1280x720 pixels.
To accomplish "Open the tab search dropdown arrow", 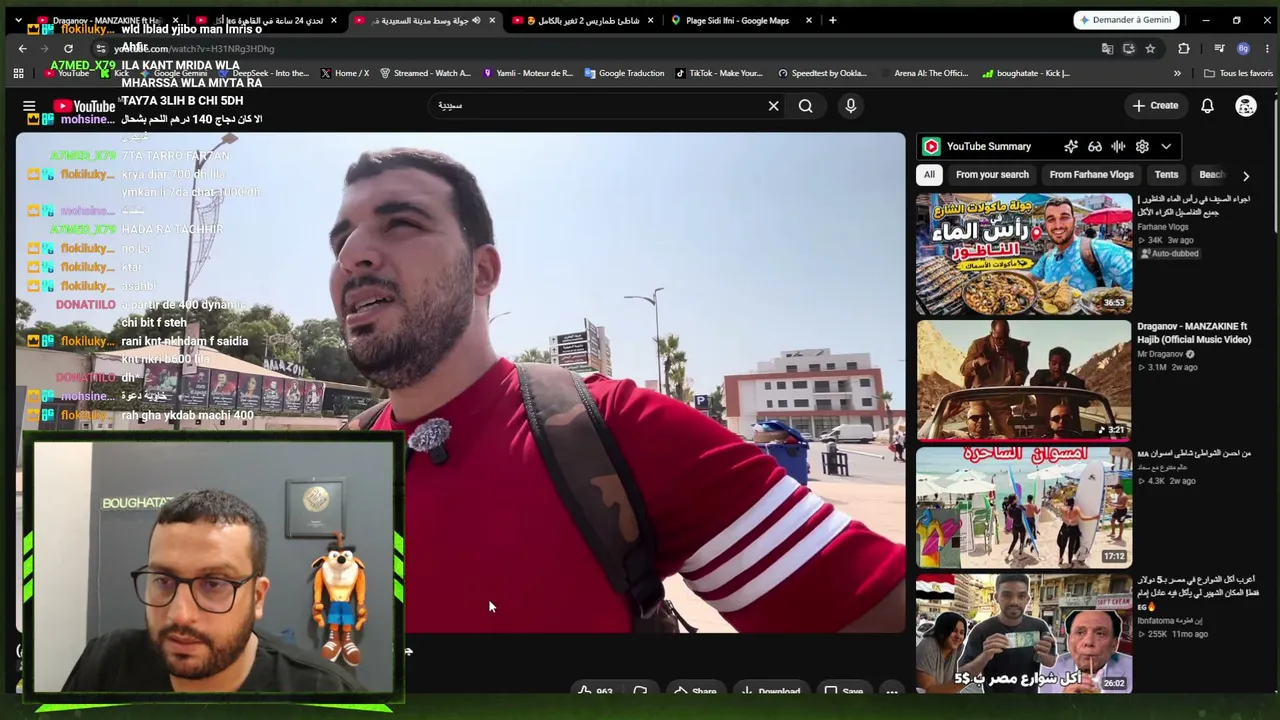I will (x=18, y=20).
